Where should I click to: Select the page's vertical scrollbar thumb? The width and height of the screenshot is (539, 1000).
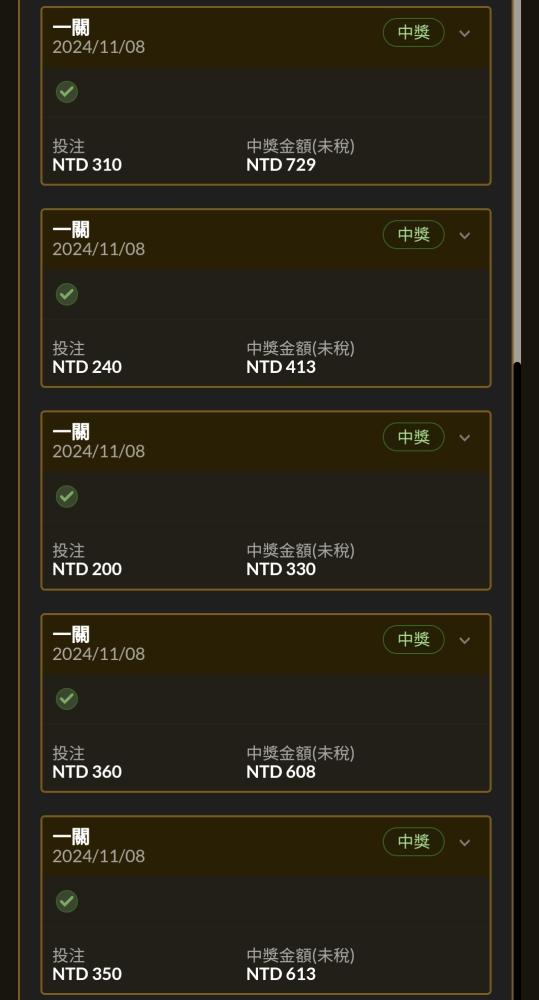[x=517, y=680]
